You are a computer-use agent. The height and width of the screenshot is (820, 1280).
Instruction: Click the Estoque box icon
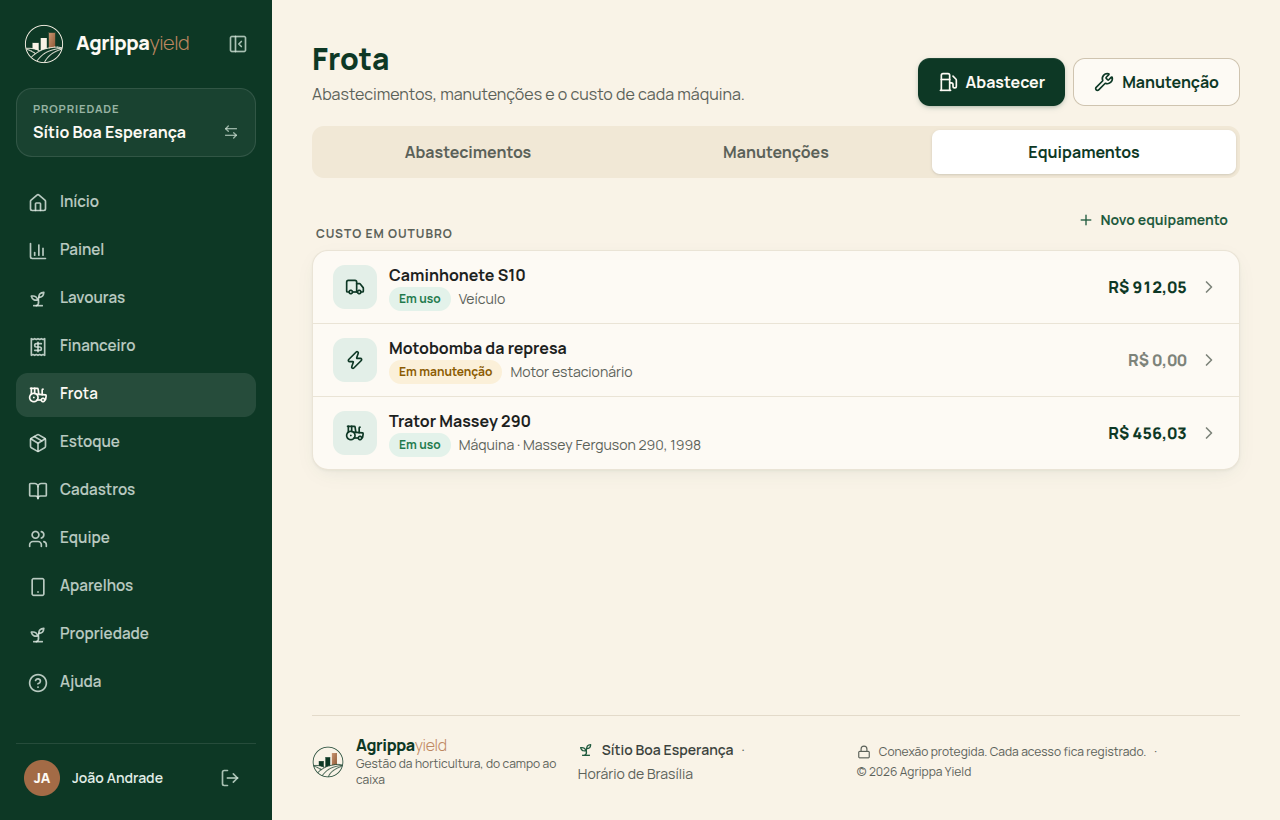click(x=38, y=442)
